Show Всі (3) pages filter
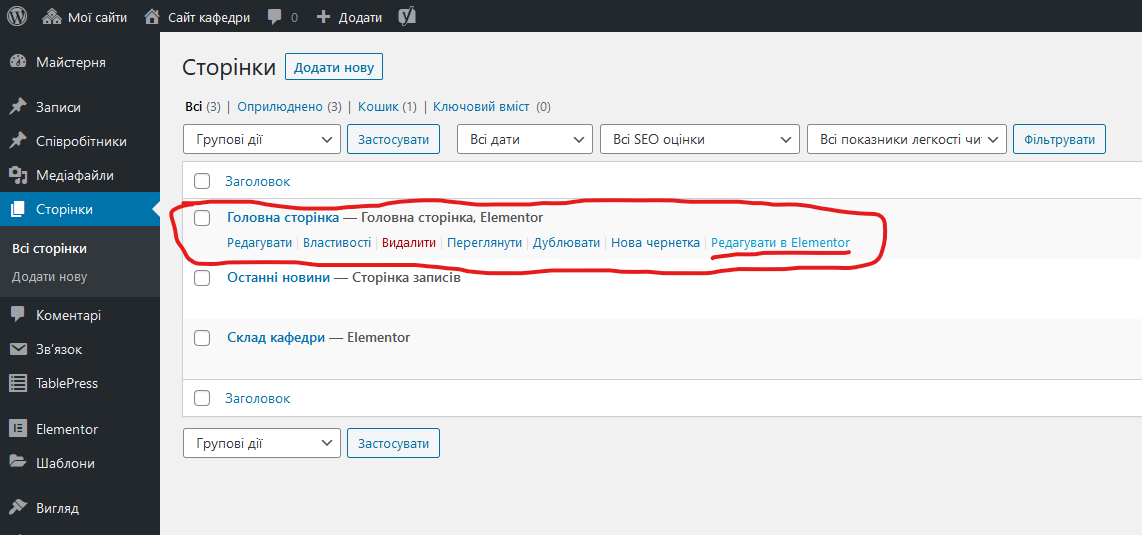The image size is (1142, 535). [202, 107]
